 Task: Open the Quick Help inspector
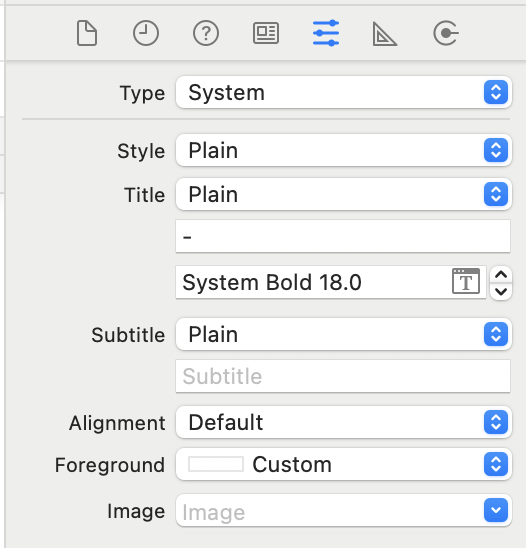(206, 33)
